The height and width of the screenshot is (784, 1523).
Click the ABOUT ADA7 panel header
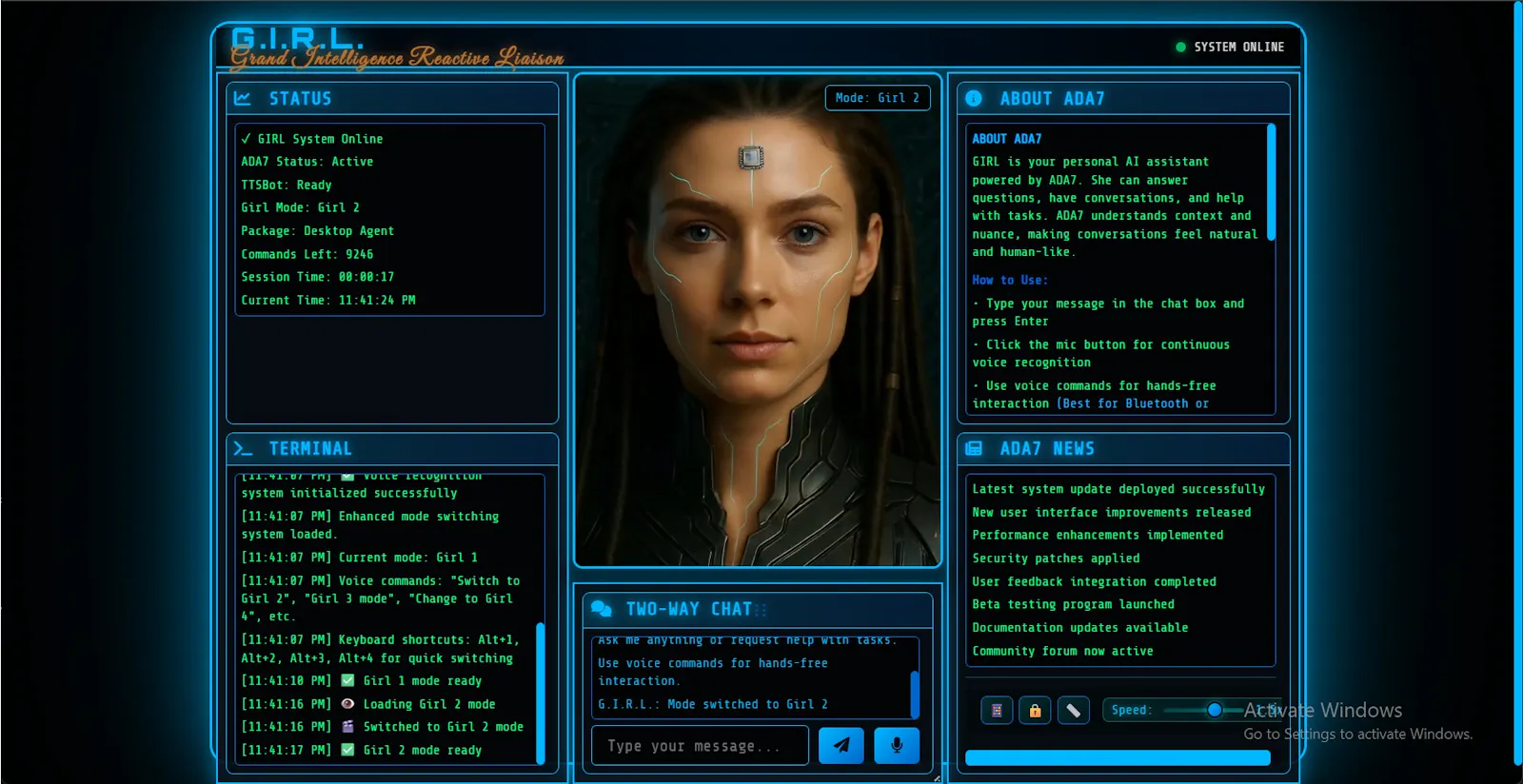[x=1123, y=98]
